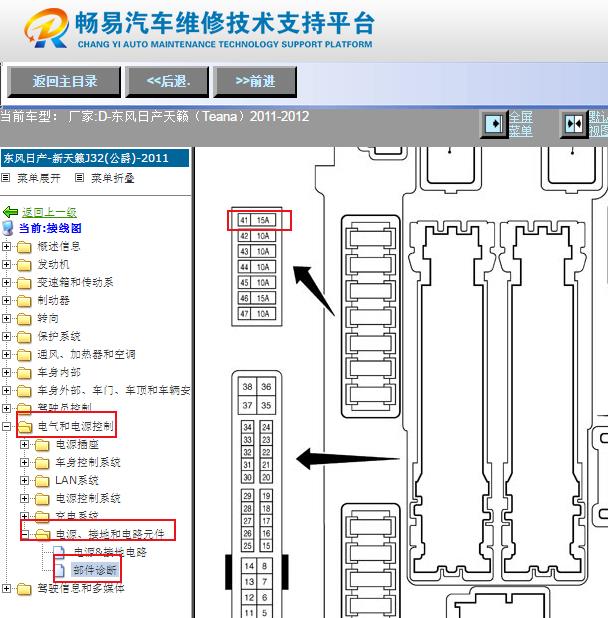This screenshot has width=608, height=618.
Task: Click the >>前进 forward button
Action: 255,82
